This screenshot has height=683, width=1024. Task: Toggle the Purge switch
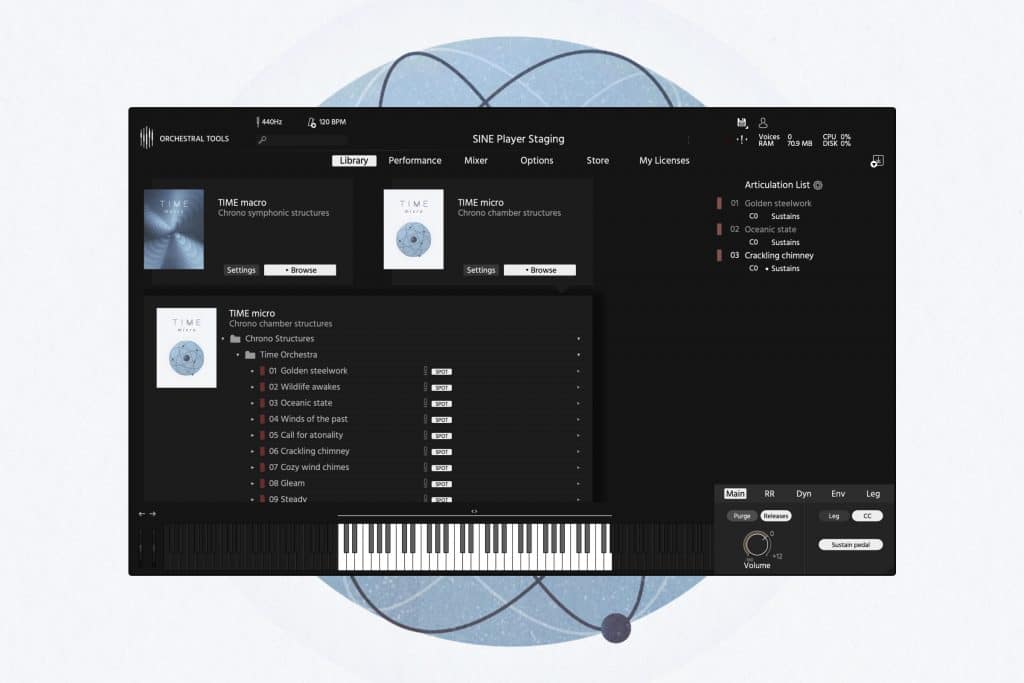742,516
